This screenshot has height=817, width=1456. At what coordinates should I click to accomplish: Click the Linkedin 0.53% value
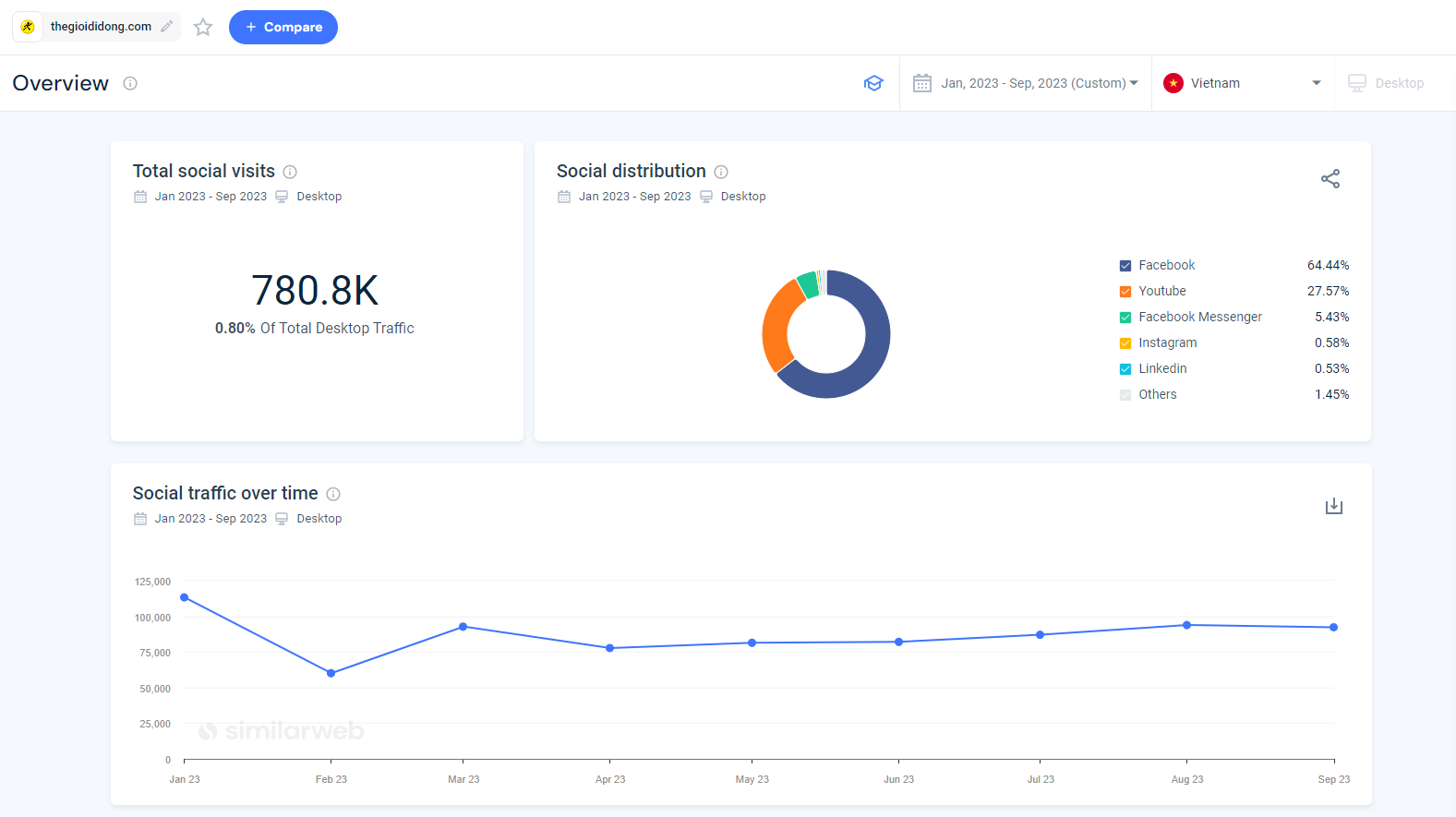[x=1331, y=368]
